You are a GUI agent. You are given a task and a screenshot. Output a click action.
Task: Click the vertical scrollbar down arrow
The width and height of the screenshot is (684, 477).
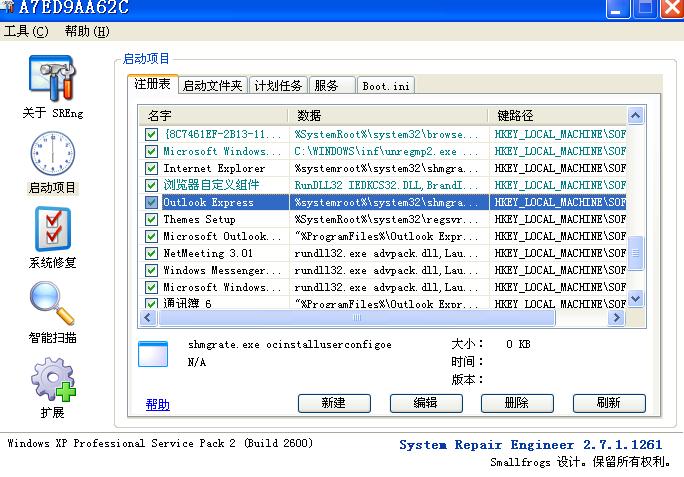[x=636, y=299]
